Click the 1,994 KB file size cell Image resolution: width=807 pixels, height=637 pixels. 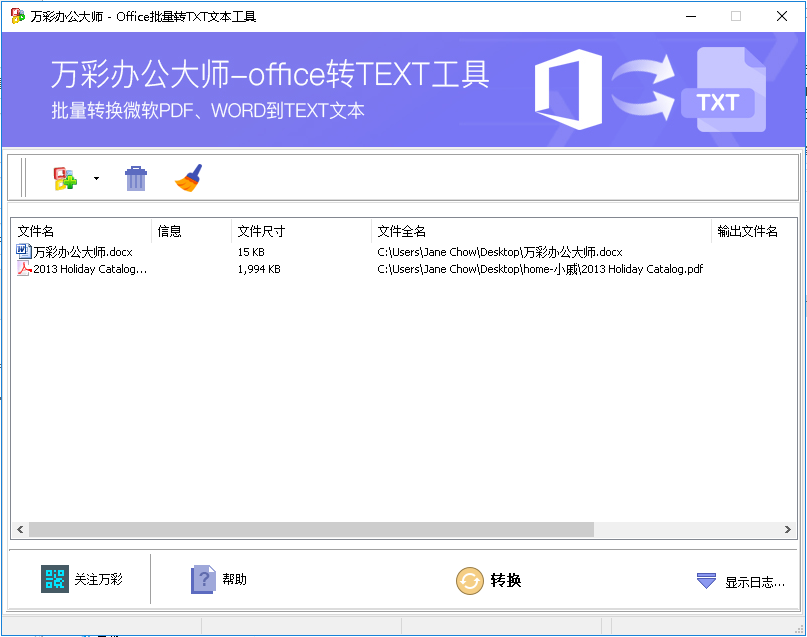point(259,269)
